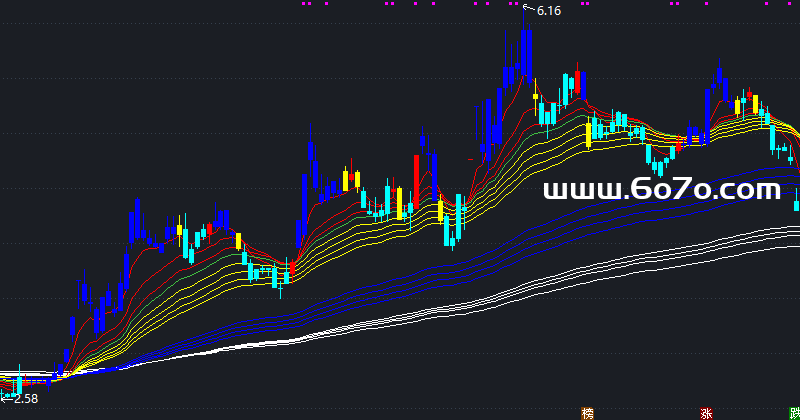Click the yellow candlestick just above the watermark

(x=589, y=133)
